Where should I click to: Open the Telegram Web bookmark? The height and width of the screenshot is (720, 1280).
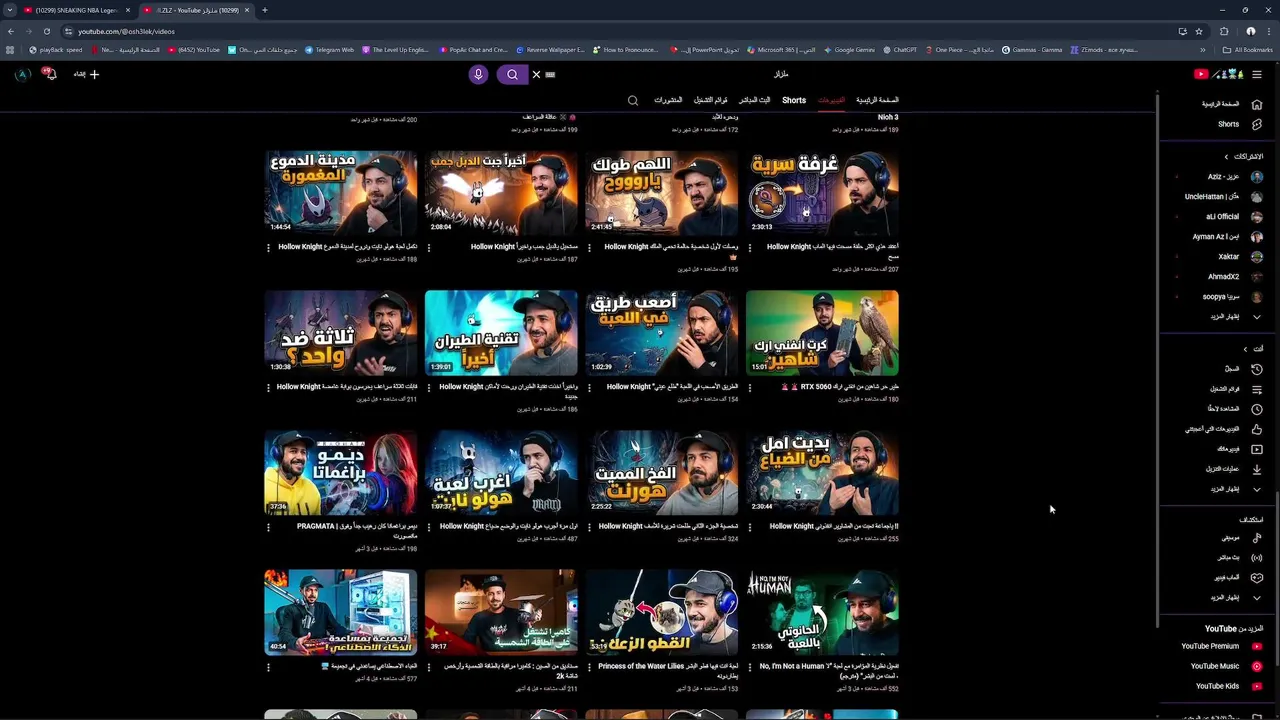(329, 50)
